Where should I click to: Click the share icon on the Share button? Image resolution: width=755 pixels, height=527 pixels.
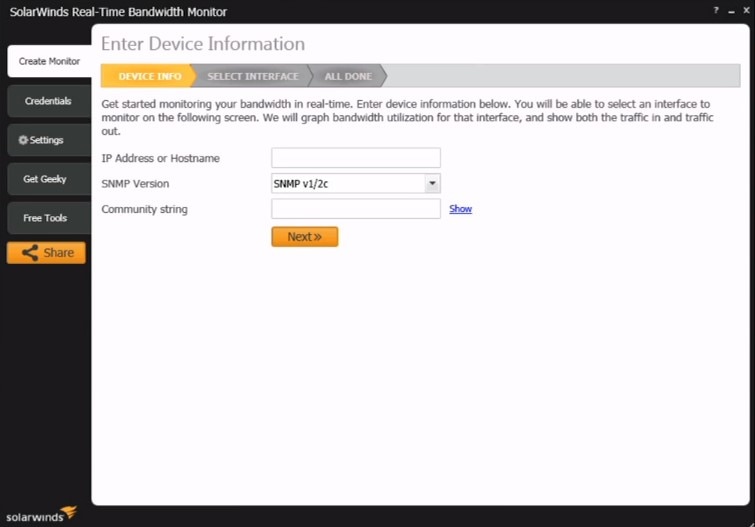pos(30,253)
